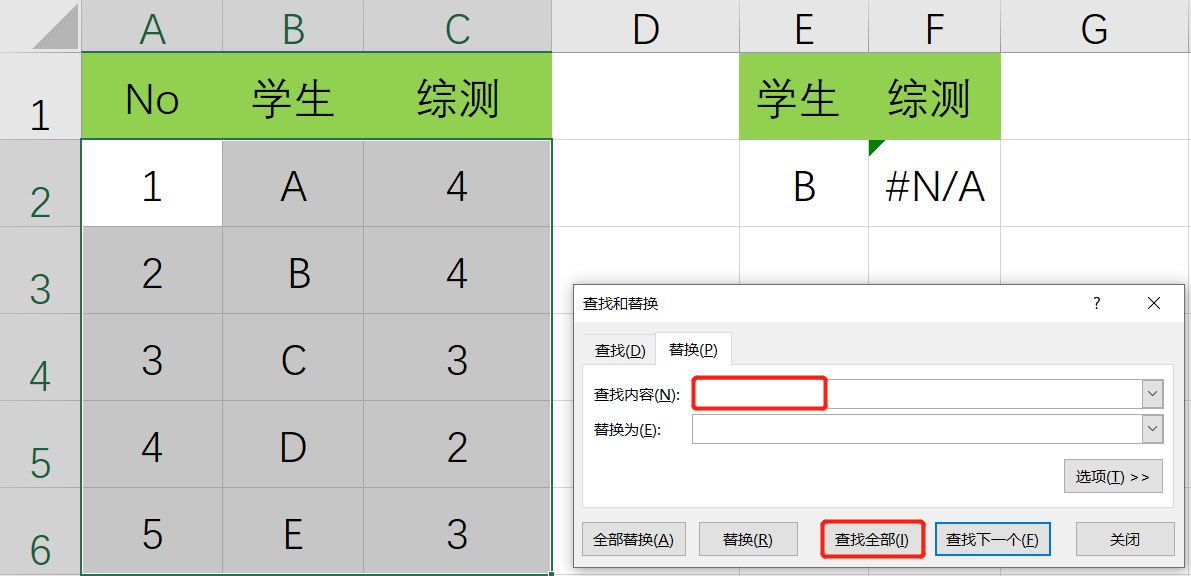Screen dimensions: 1191x576
Task: Click inside the 查找内容 input field
Action: coord(917,394)
